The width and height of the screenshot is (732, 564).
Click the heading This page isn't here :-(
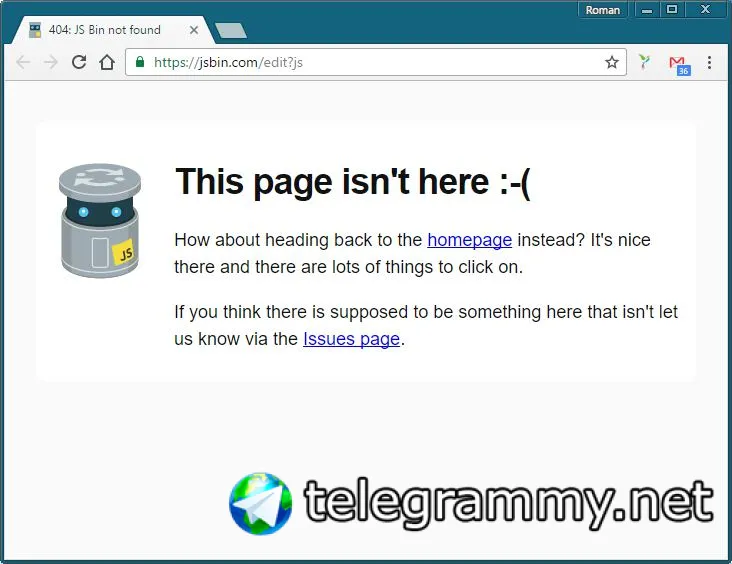[x=353, y=182]
